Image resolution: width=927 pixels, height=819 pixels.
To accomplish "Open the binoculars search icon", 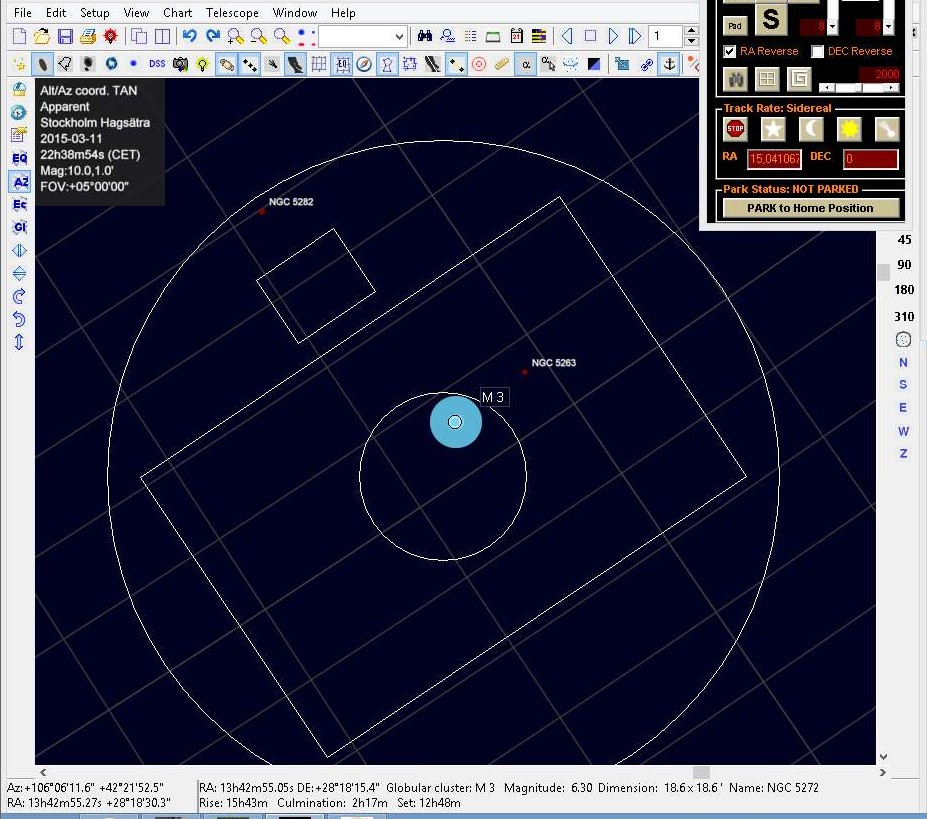I will click(x=424, y=37).
